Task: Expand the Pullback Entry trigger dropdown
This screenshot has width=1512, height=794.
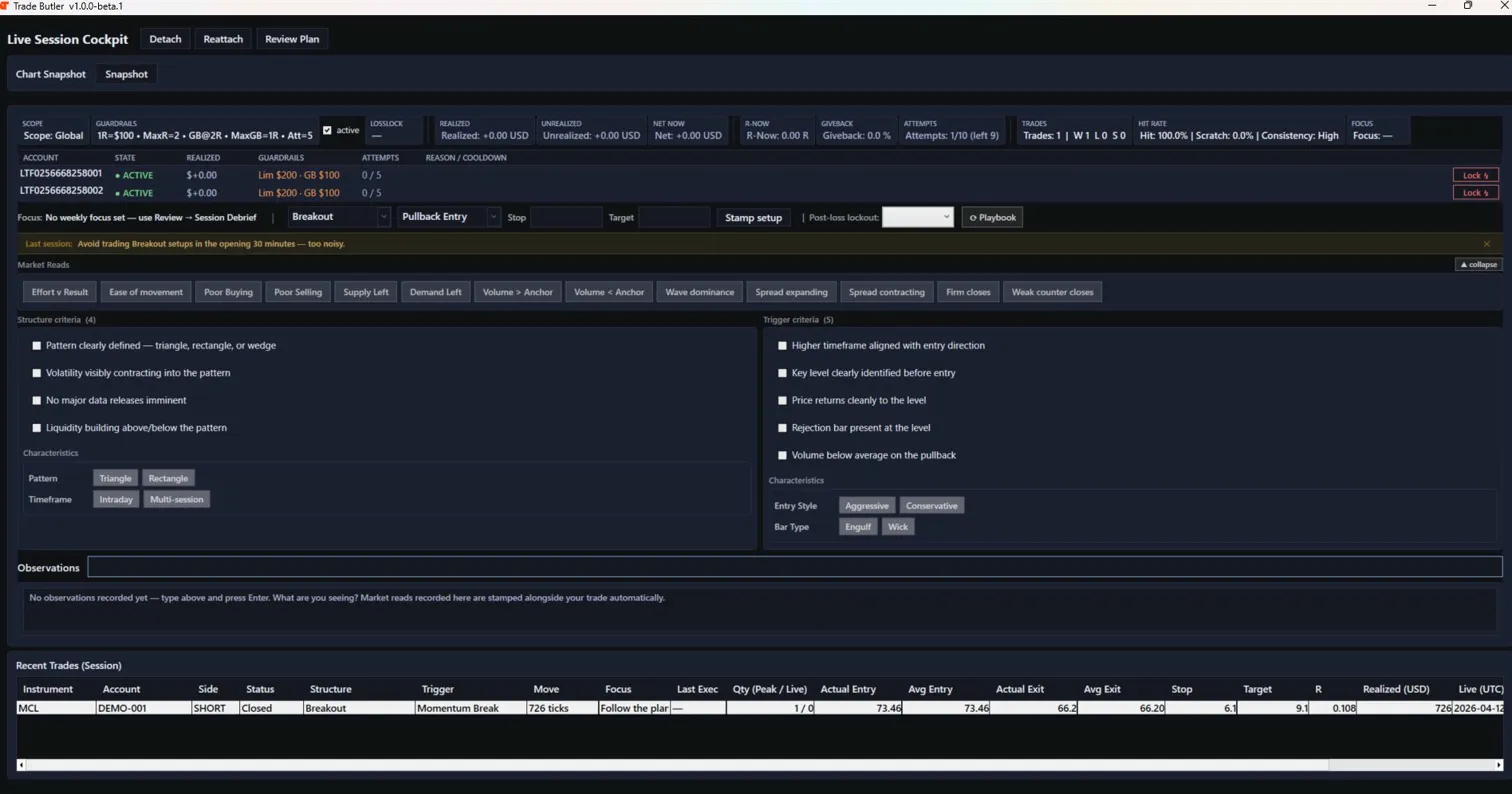Action: pos(450,217)
